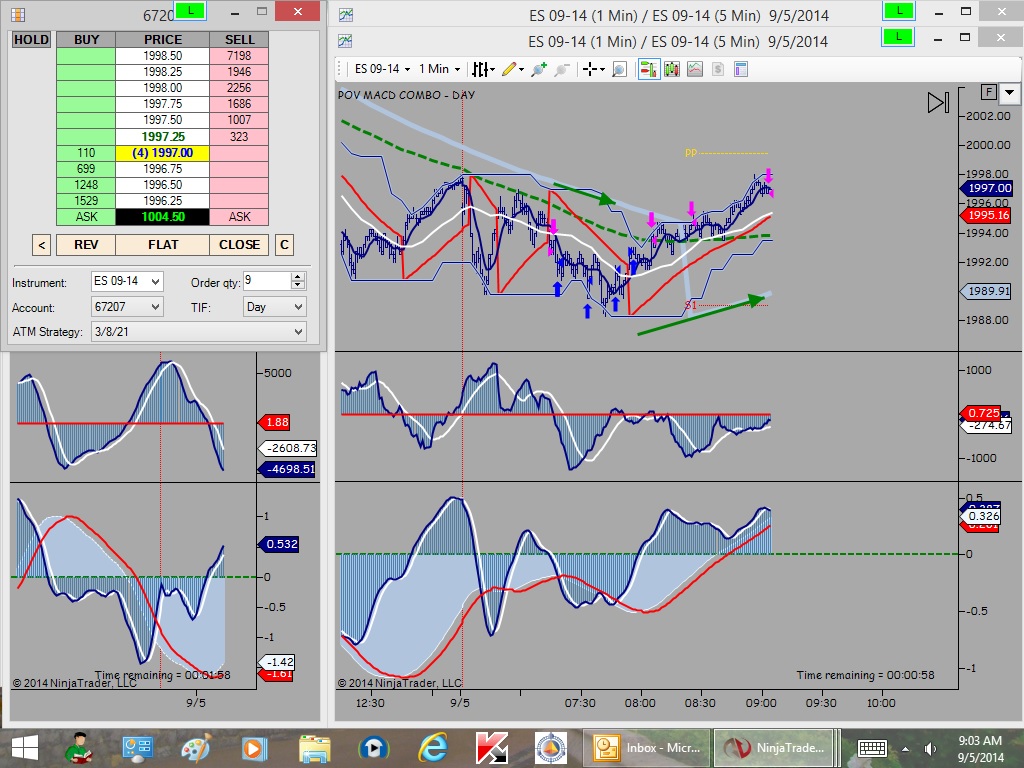The height and width of the screenshot is (768, 1024).
Task: Open Internet Explorer from the taskbar
Action: pos(433,748)
